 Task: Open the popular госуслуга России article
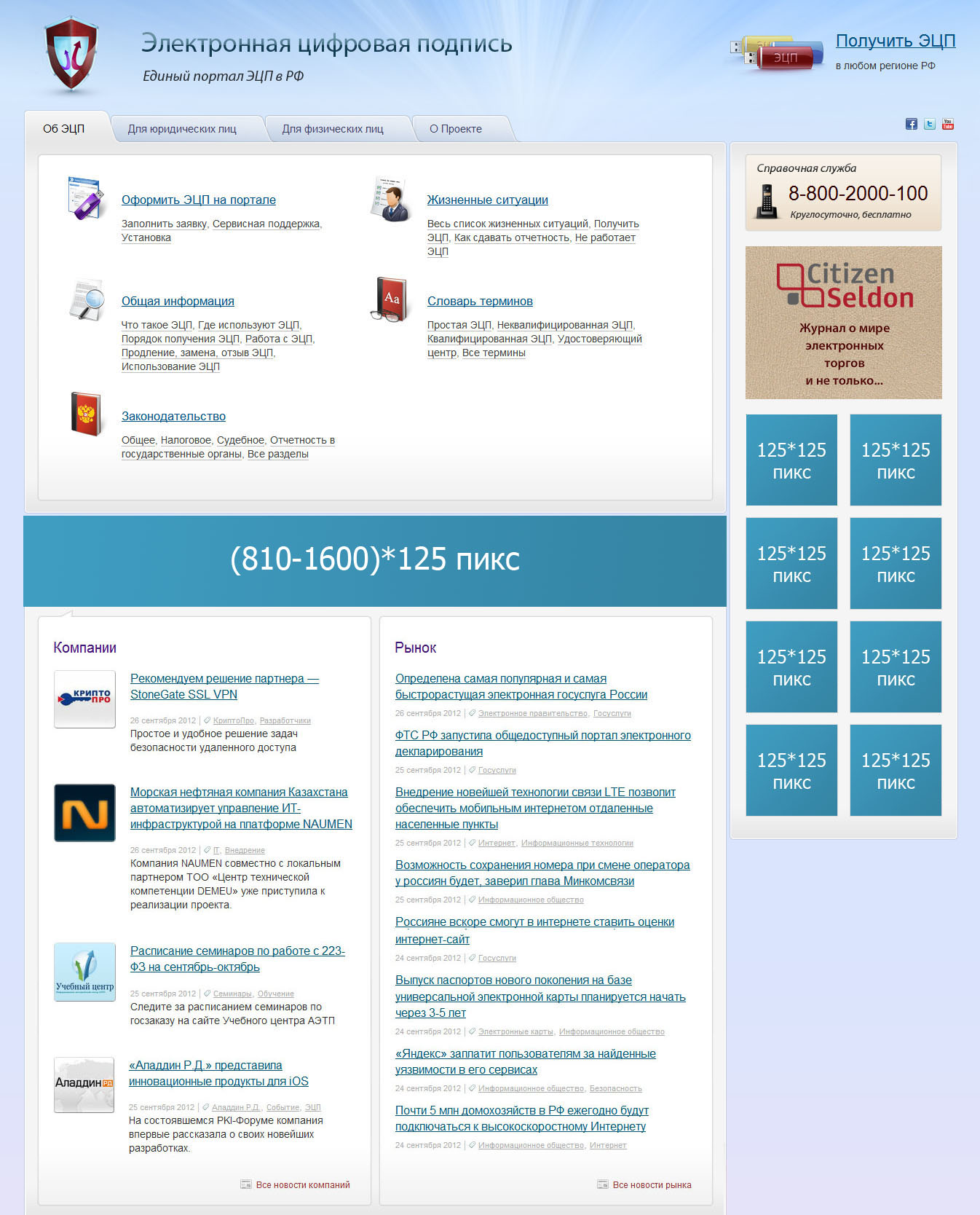(521, 686)
